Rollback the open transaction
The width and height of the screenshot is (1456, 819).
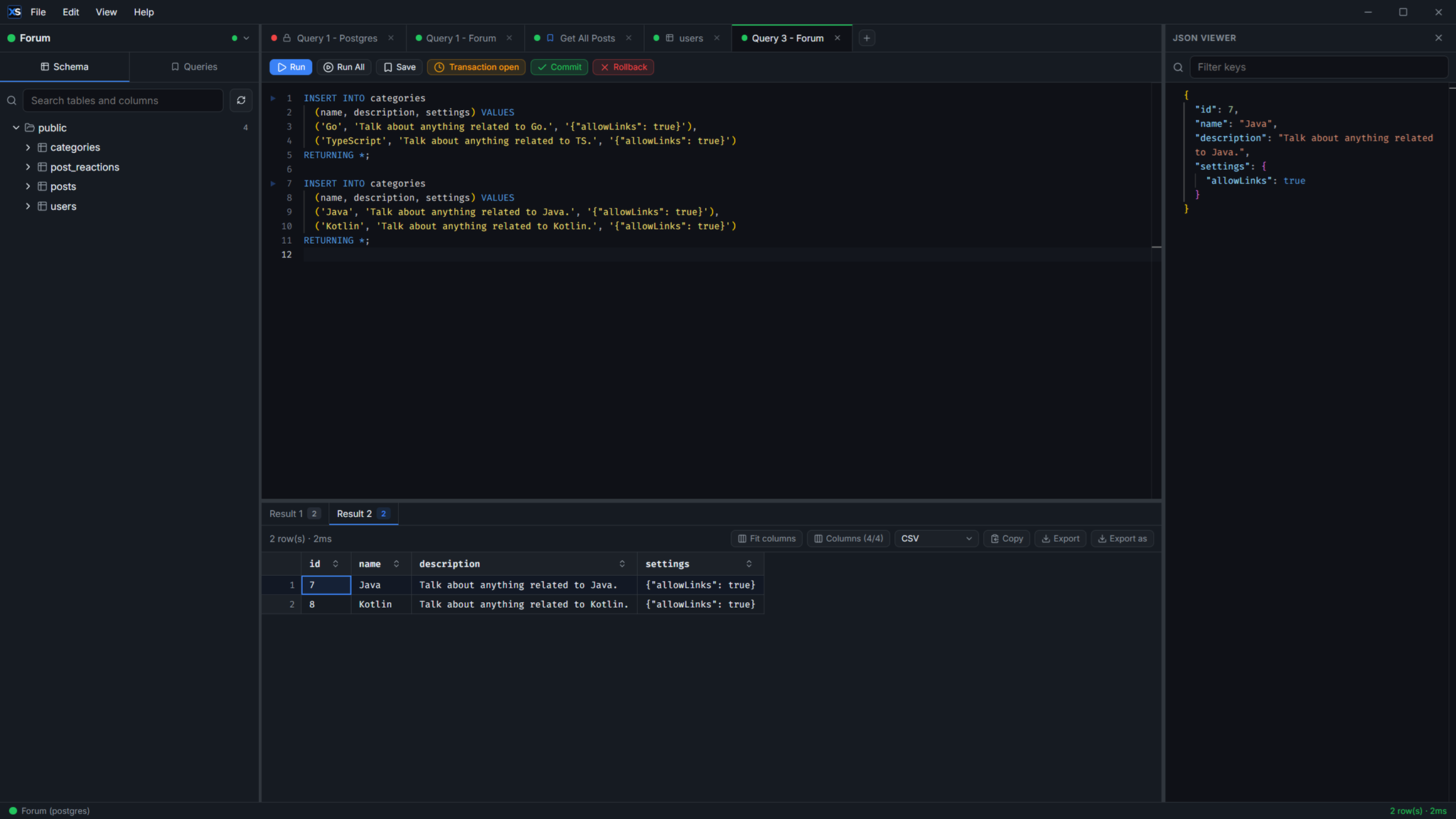tap(623, 67)
